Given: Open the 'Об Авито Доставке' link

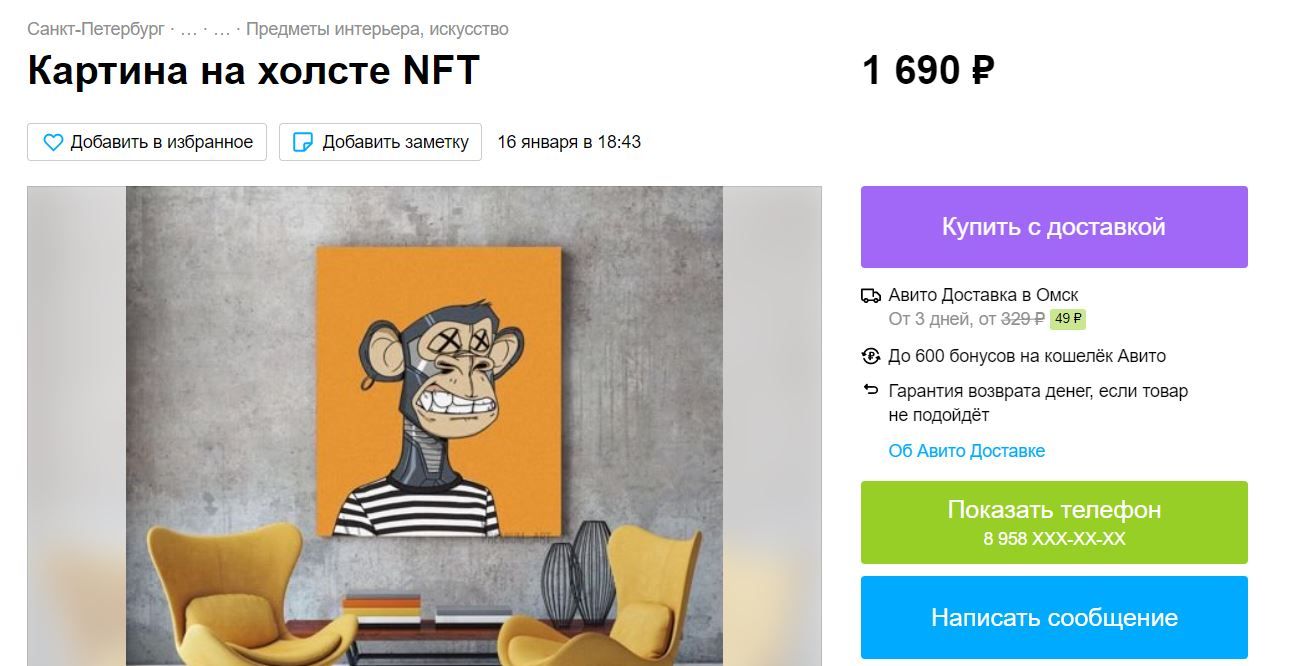Looking at the screenshot, I should [967, 451].
